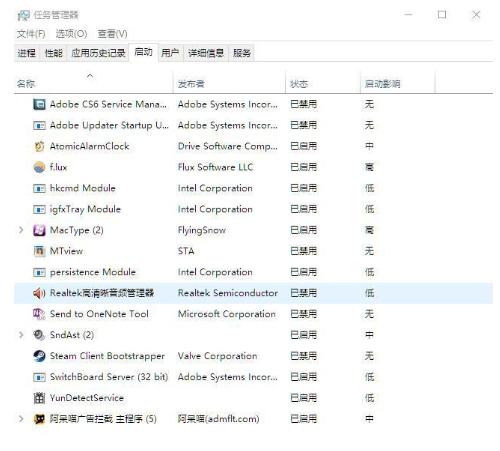Select the Steam Client Bootstrapper name
The width and height of the screenshot is (500, 451).
point(107,356)
